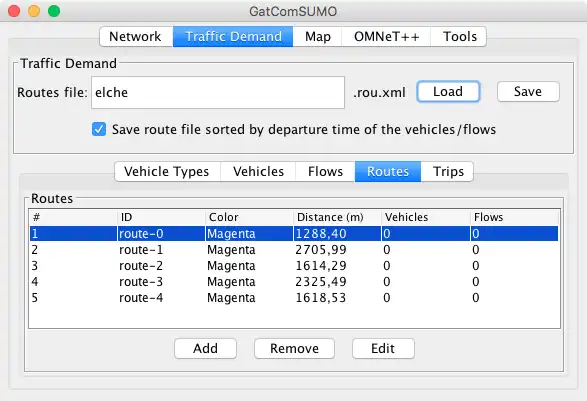This screenshot has height=401, width=587.
Task: Select the route-3 row
Action: click(294, 282)
